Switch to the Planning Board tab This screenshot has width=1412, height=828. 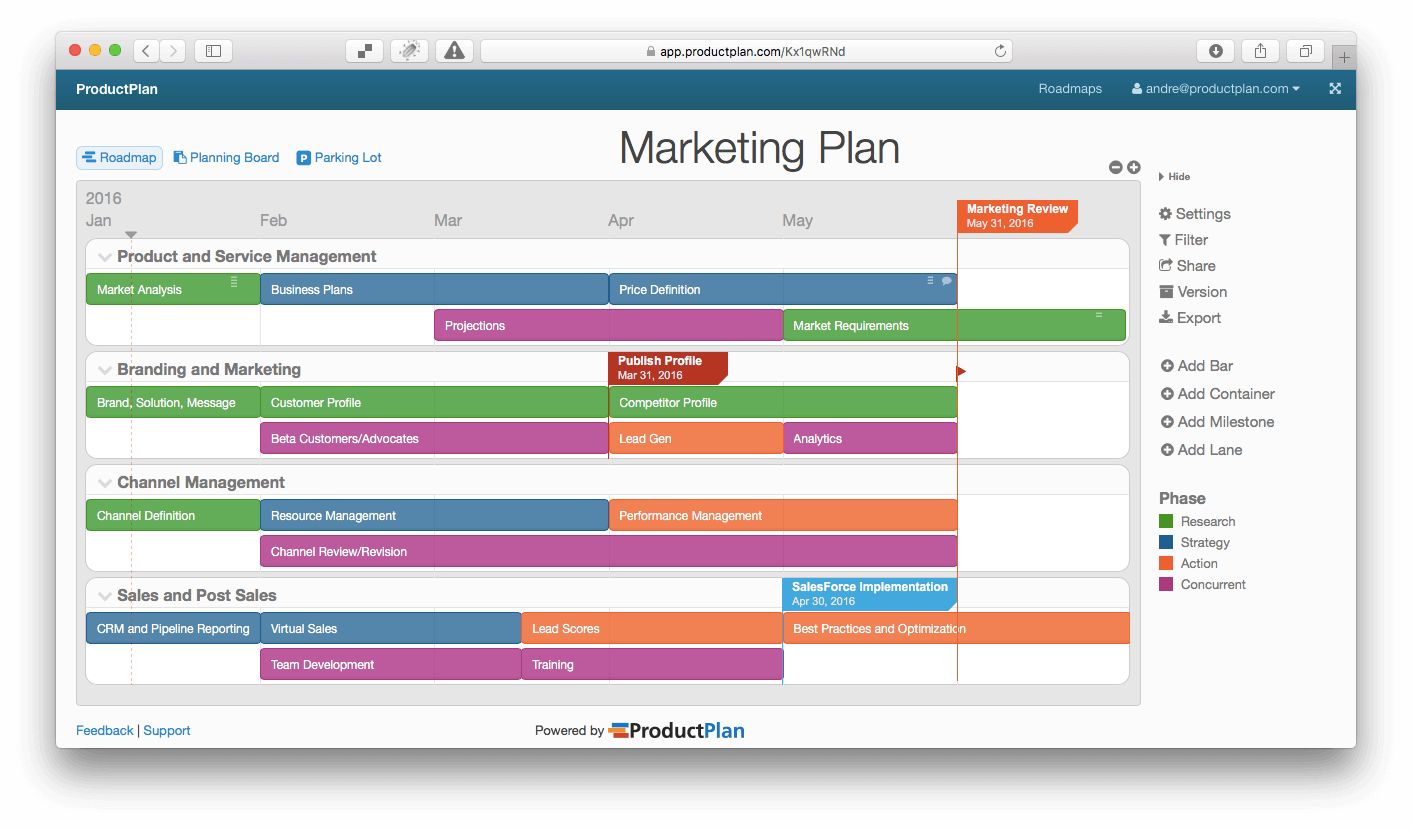click(226, 157)
